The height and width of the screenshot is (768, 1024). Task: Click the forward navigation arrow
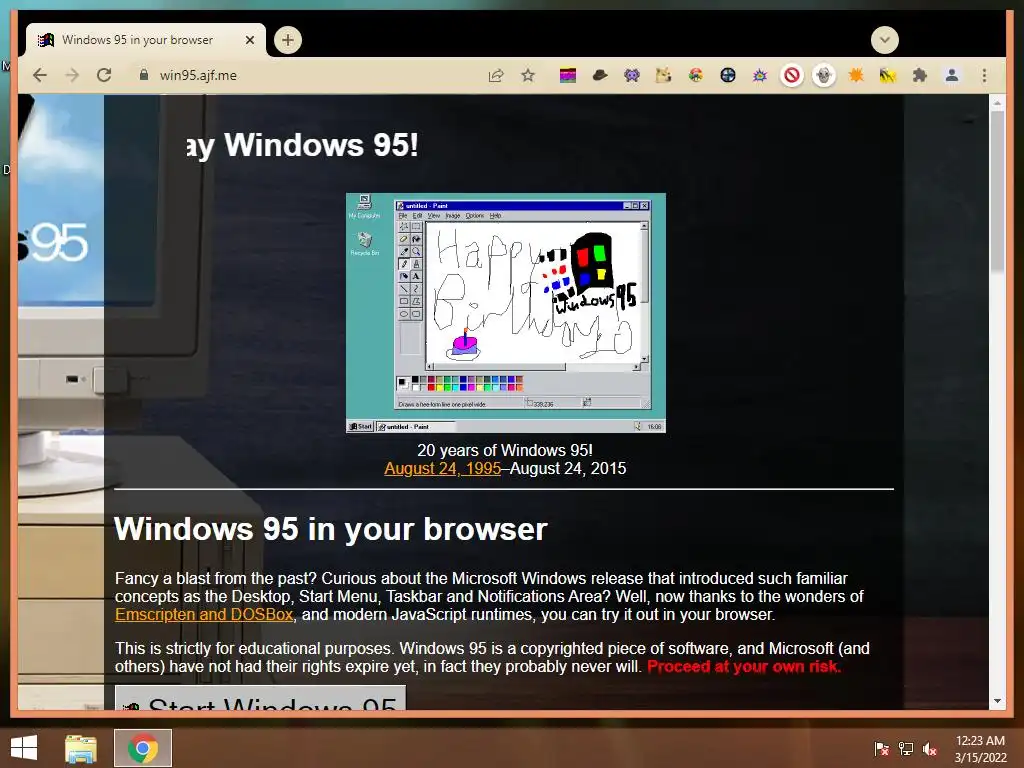72,75
